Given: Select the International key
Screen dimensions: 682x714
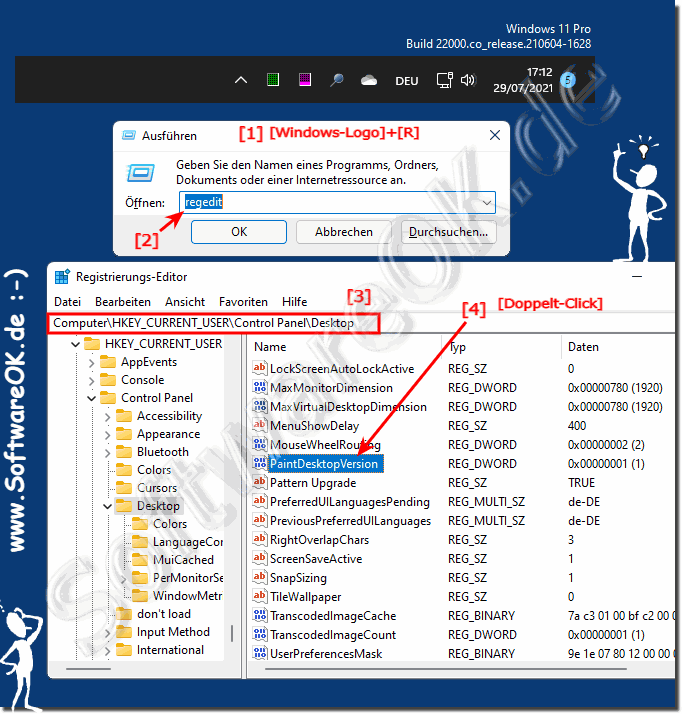Looking at the screenshot, I should tap(170, 650).
